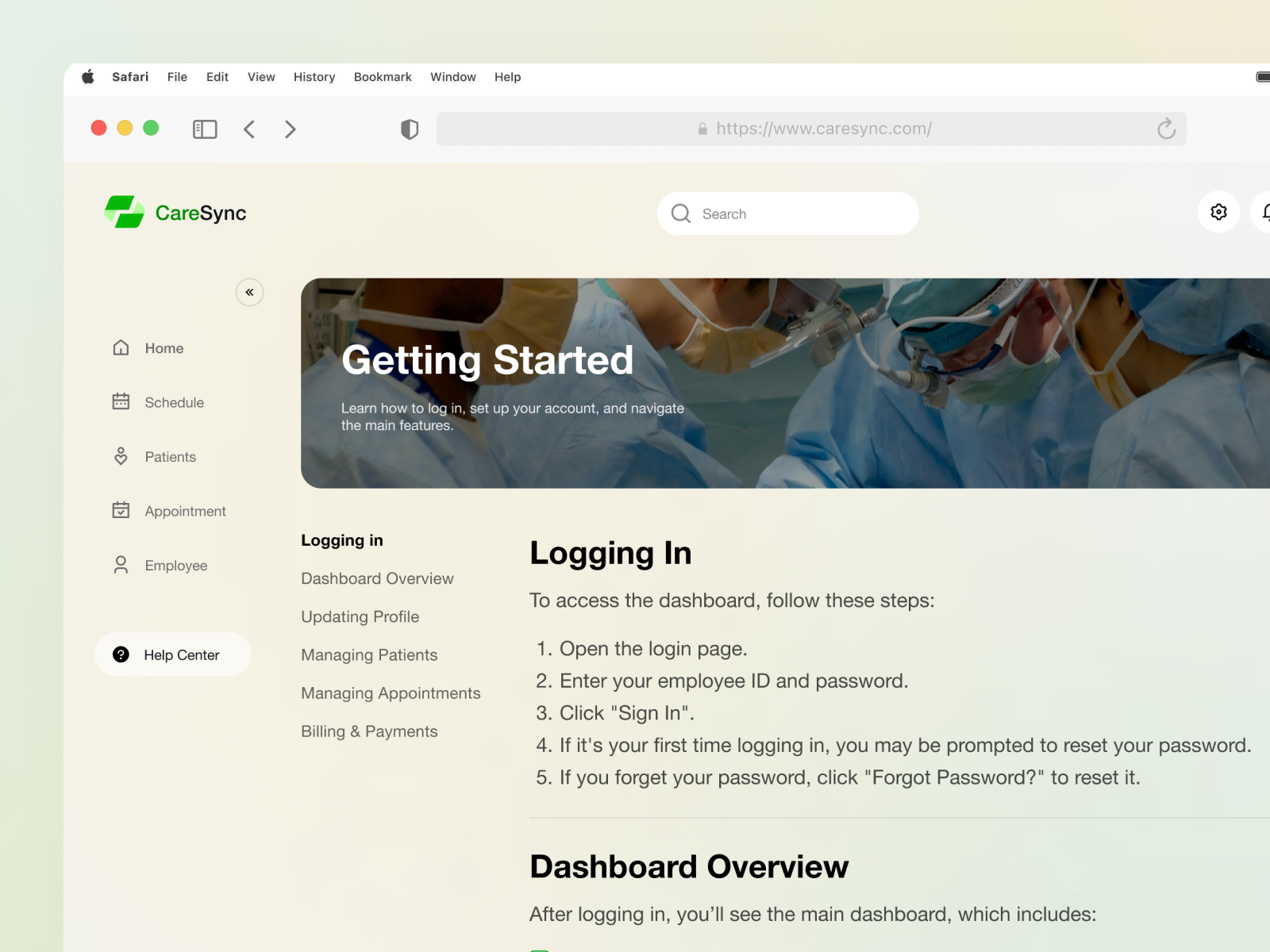The width and height of the screenshot is (1270, 952).
Task: Open notifications bell icon
Action: tap(1267, 212)
